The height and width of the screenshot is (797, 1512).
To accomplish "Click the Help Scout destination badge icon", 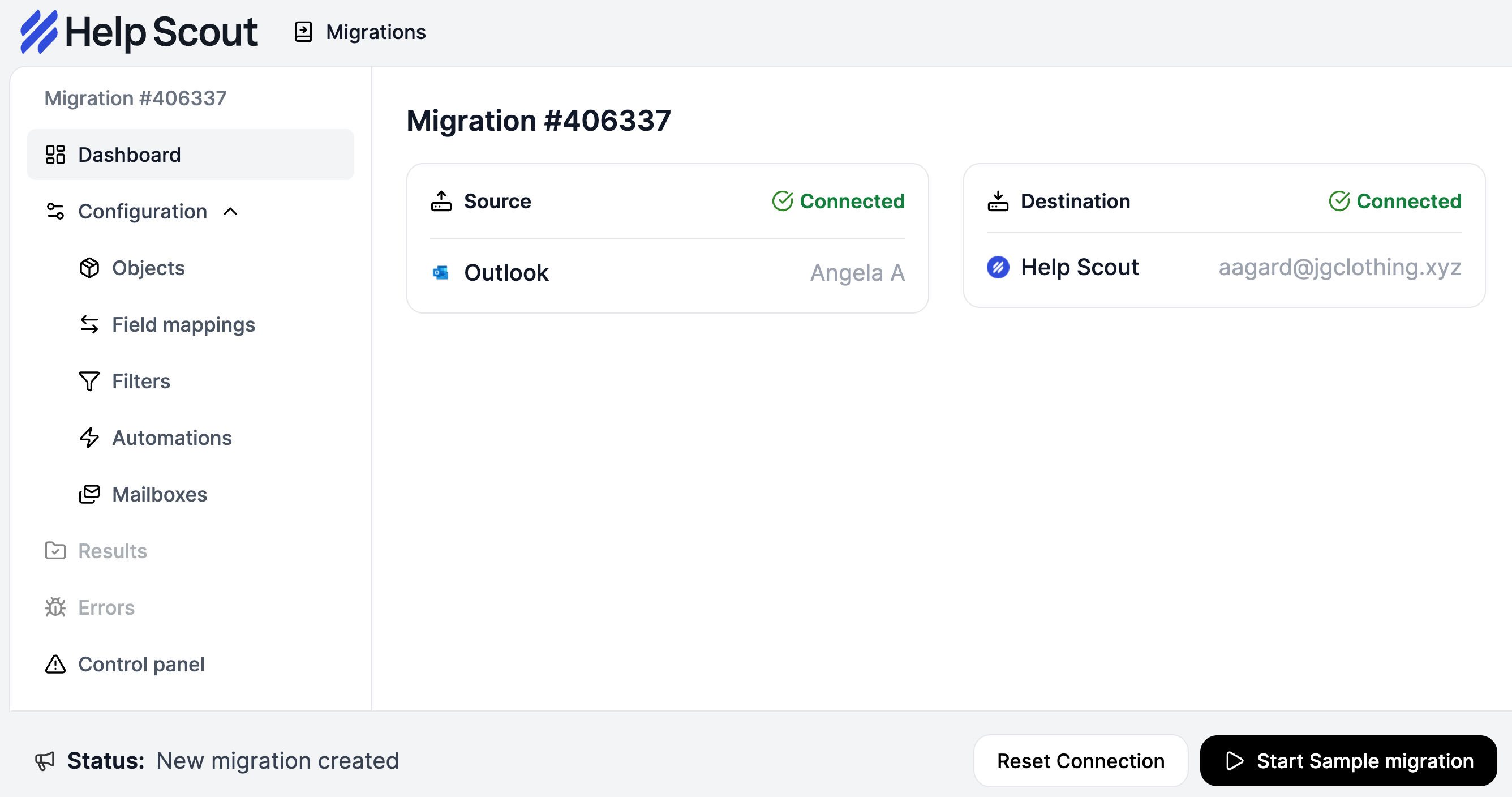I will 998,267.
